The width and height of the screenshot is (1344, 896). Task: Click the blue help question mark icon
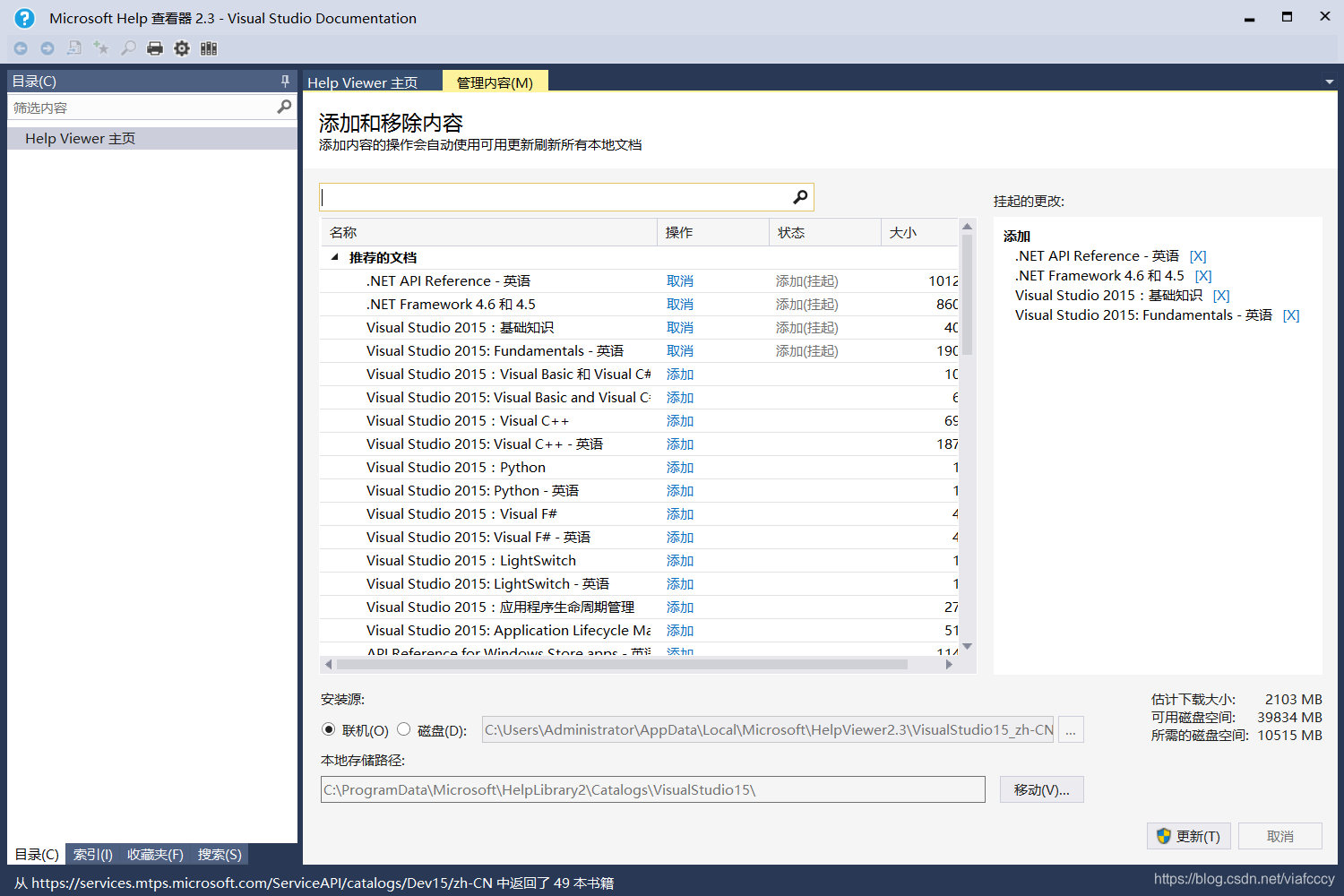pos(24,18)
